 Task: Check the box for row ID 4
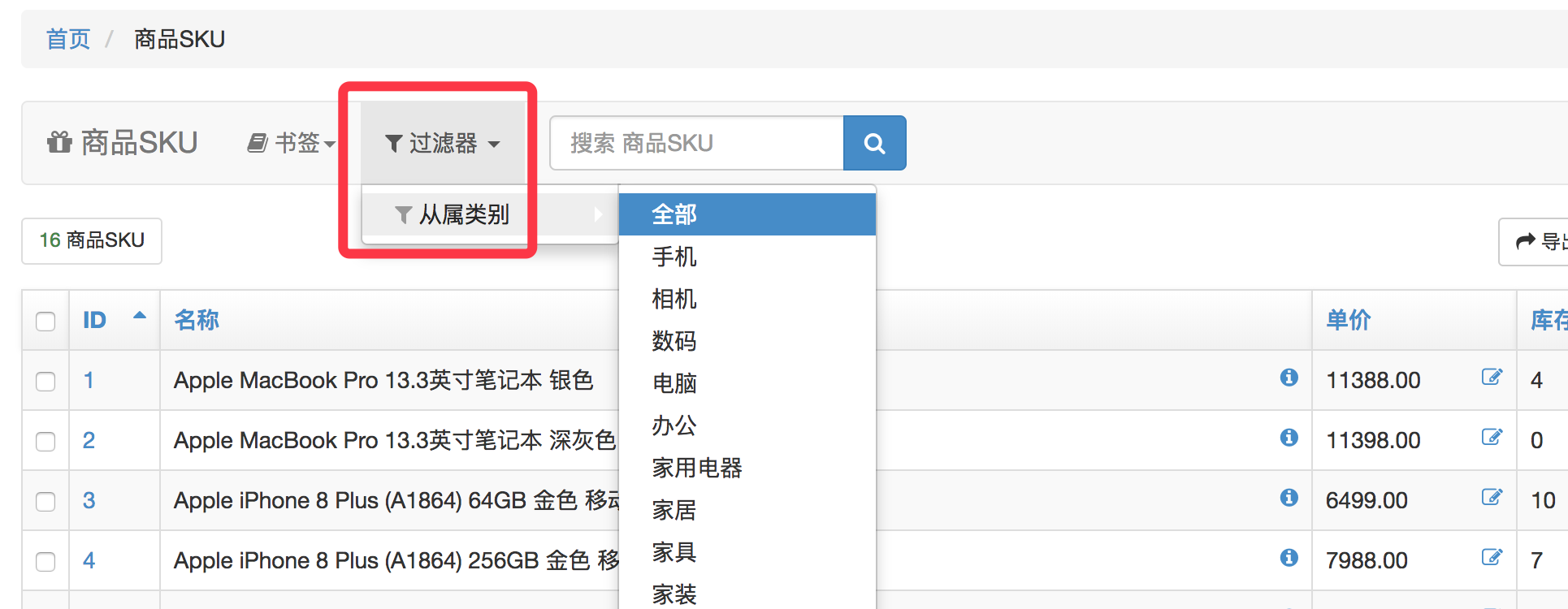[x=45, y=562]
